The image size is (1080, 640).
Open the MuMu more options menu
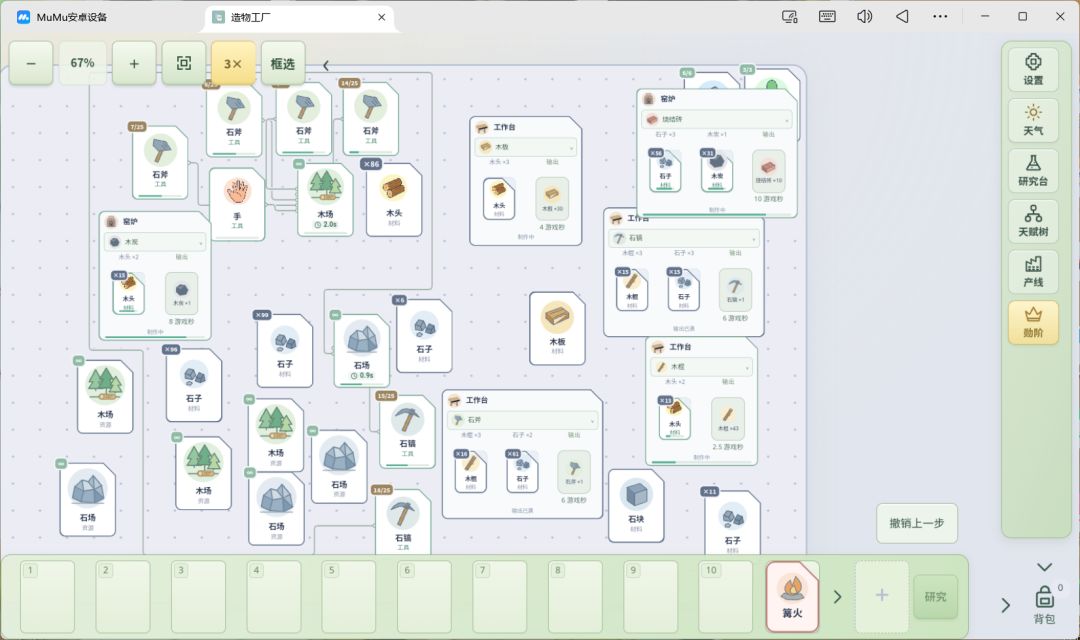pyautogui.click(x=939, y=17)
